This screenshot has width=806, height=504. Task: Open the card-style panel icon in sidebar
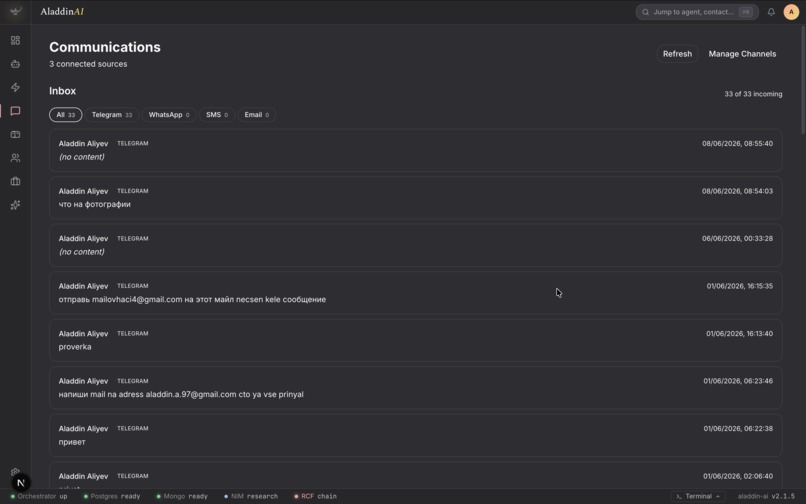click(15, 134)
